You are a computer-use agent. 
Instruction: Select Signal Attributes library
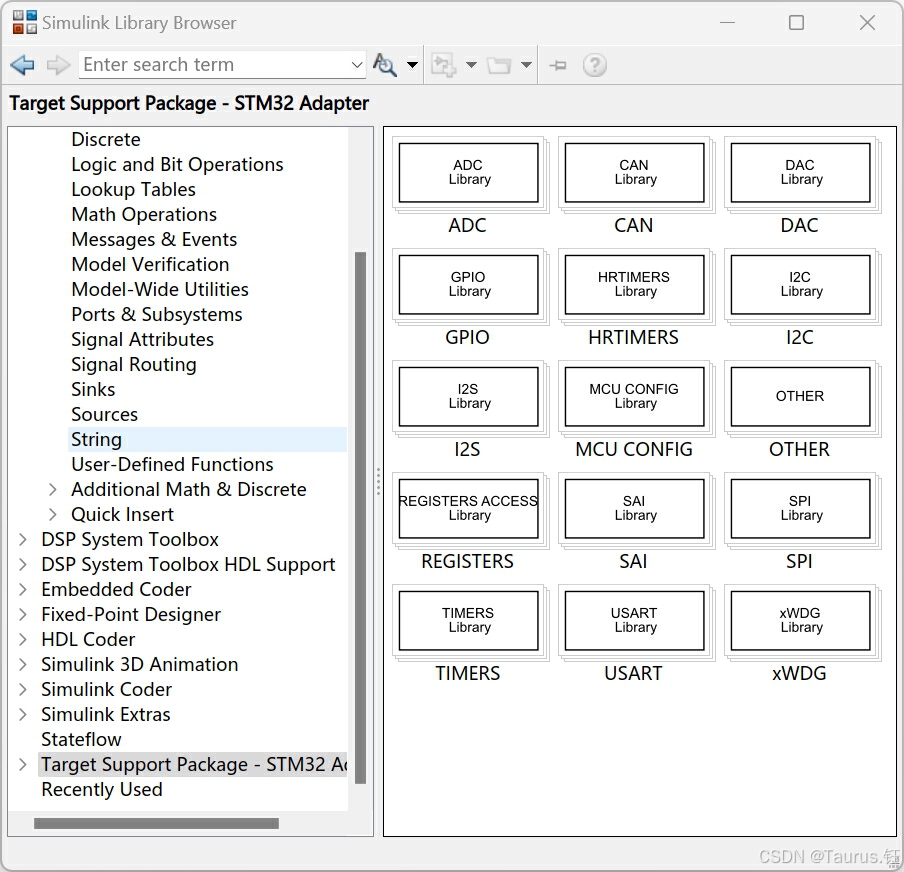coord(142,340)
